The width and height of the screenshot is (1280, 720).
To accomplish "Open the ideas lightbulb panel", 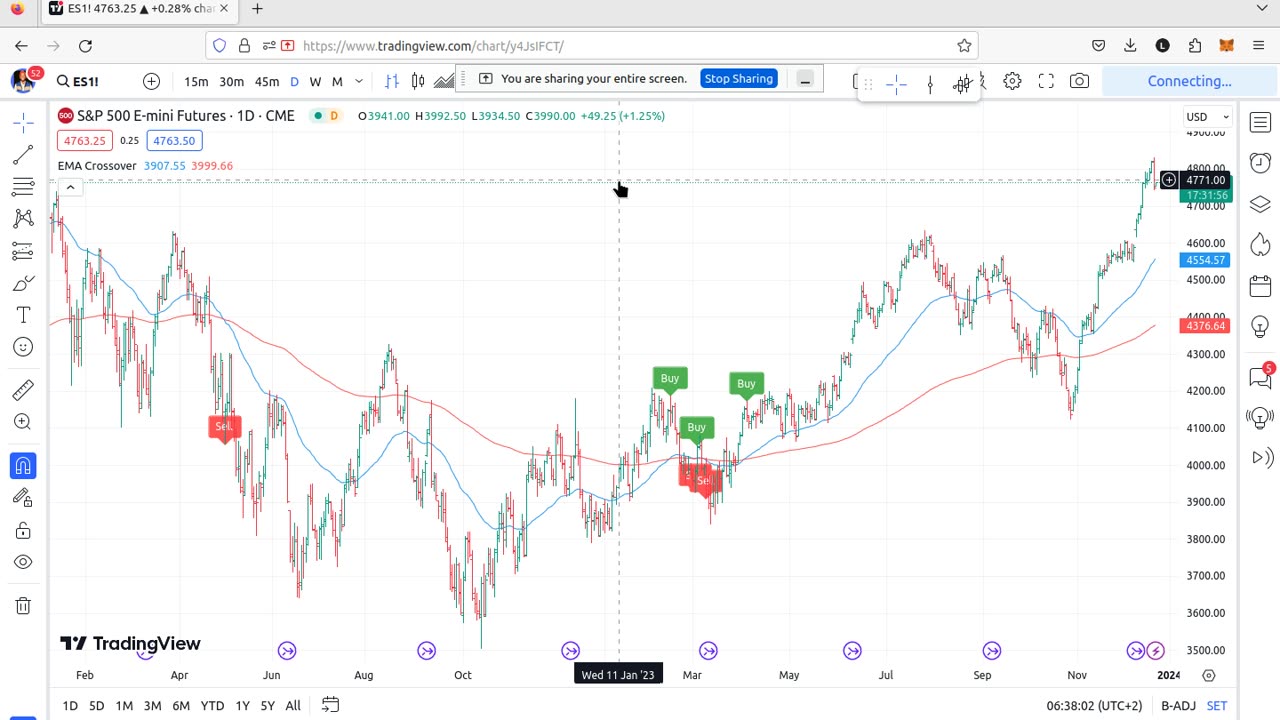I will coord(1260,327).
